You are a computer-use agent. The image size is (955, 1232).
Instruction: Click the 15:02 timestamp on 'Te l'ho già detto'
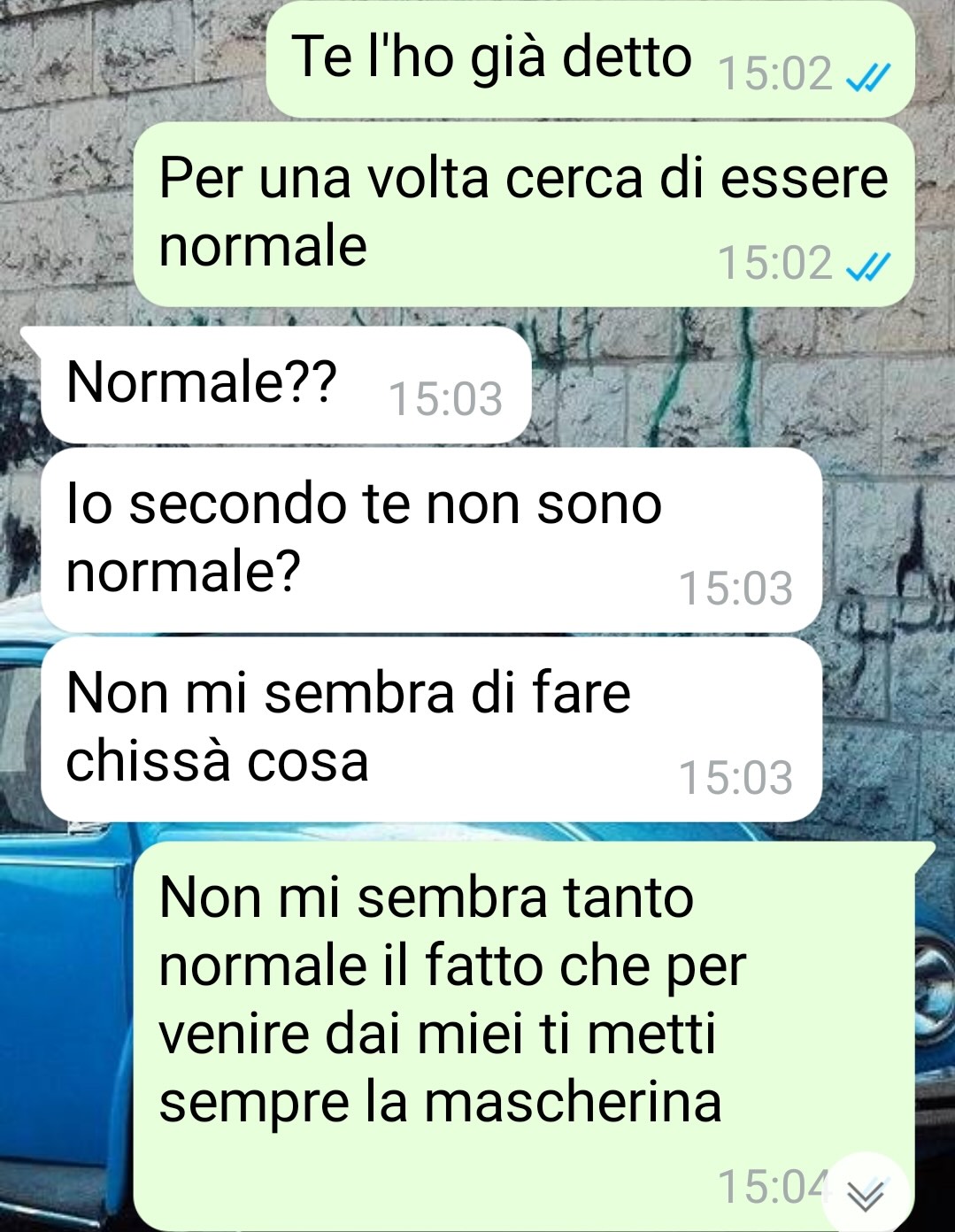click(x=775, y=74)
